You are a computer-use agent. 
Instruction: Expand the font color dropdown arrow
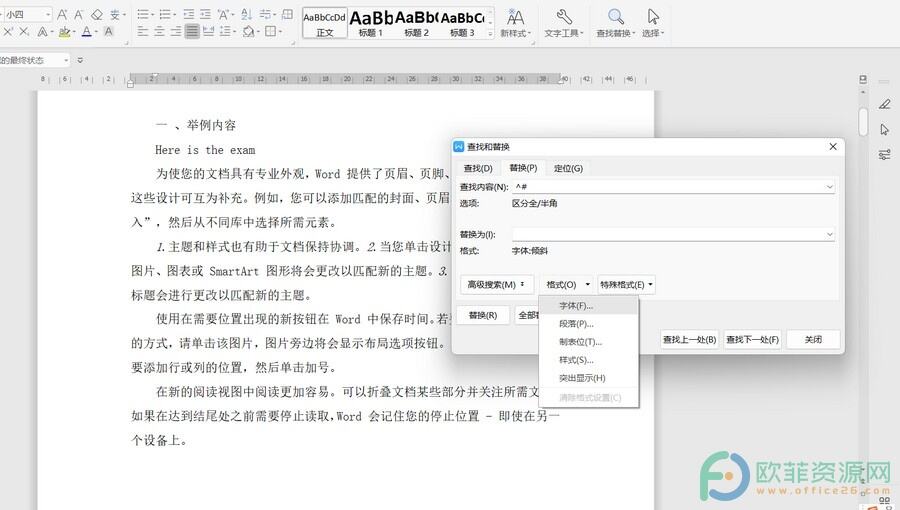[96, 32]
